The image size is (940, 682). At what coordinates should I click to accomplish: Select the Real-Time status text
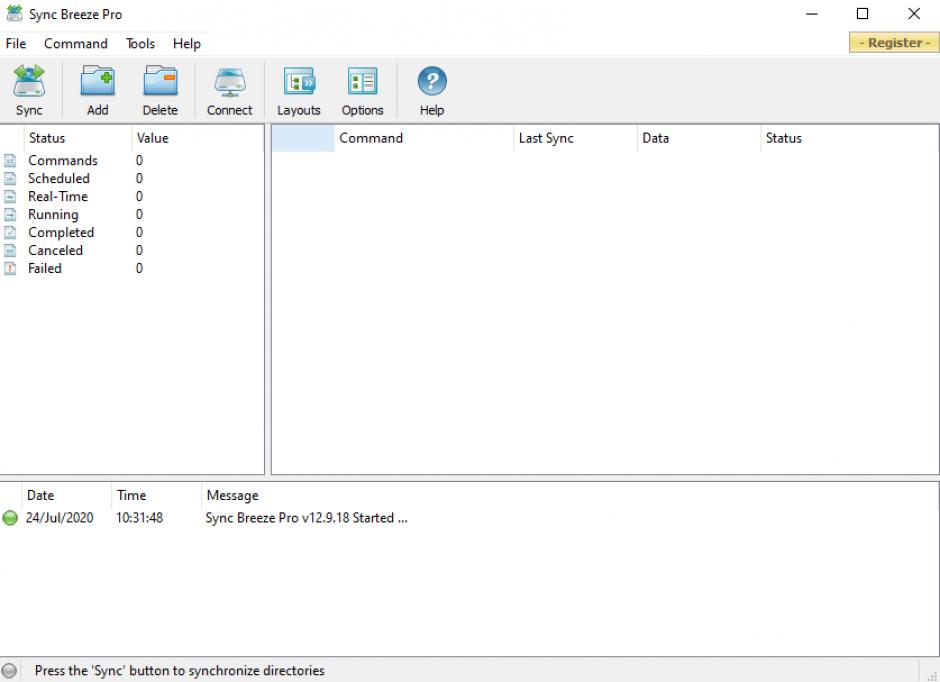58,197
